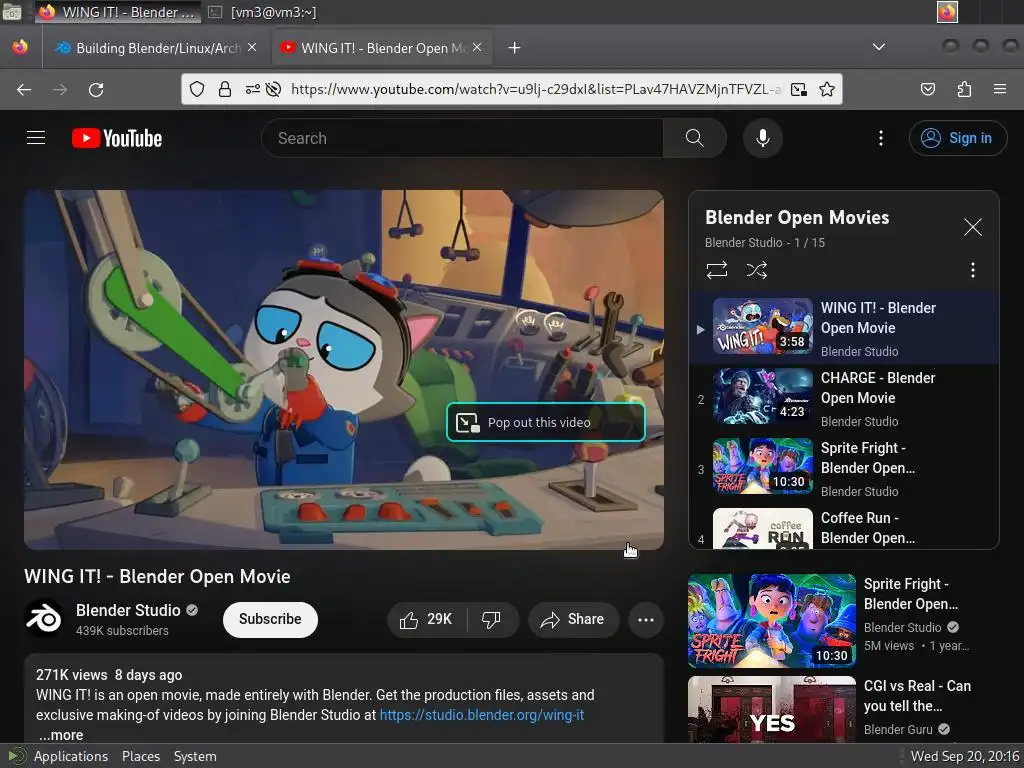Open the YouTube guide hamburger menu
Screen dimensions: 1024x768
coord(36,138)
